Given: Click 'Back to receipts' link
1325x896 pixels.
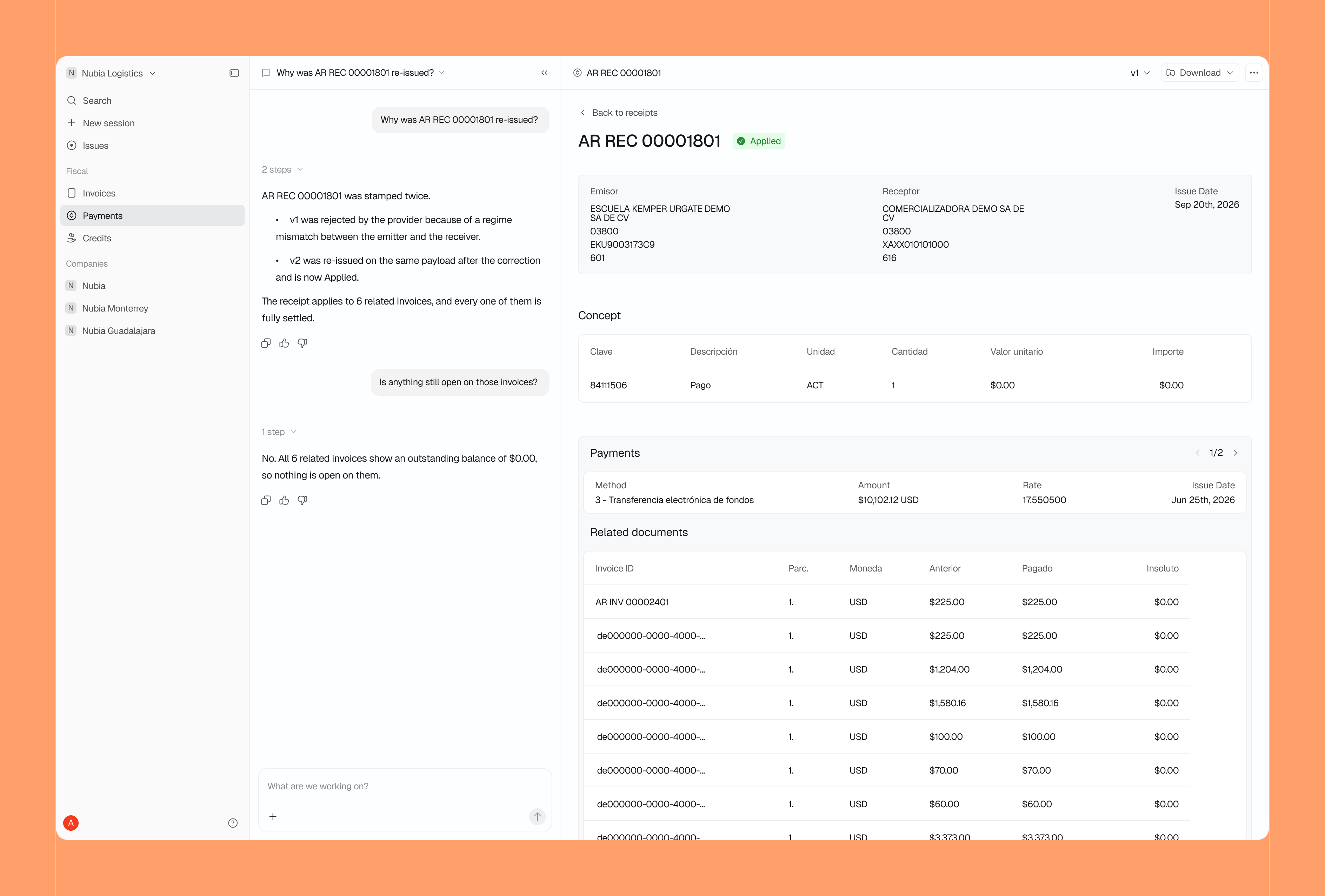Looking at the screenshot, I should [619, 112].
